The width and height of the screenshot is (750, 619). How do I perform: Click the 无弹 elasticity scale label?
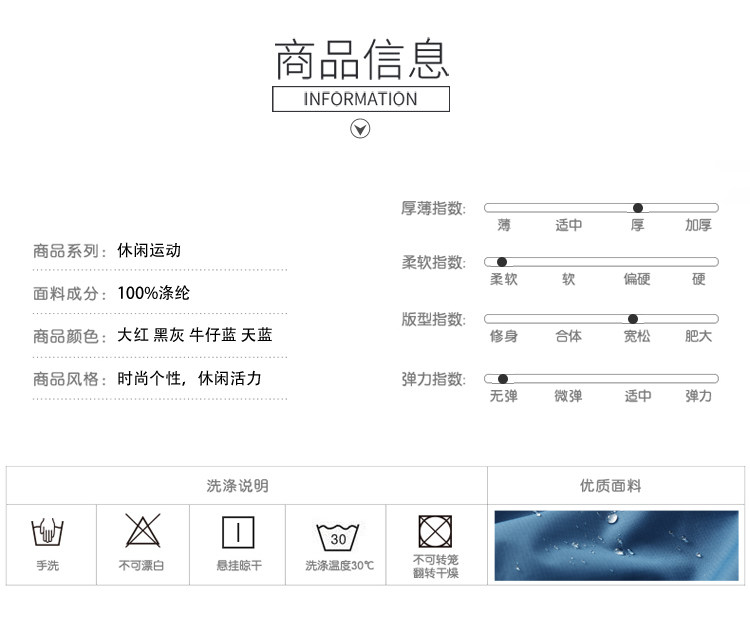[504, 396]
